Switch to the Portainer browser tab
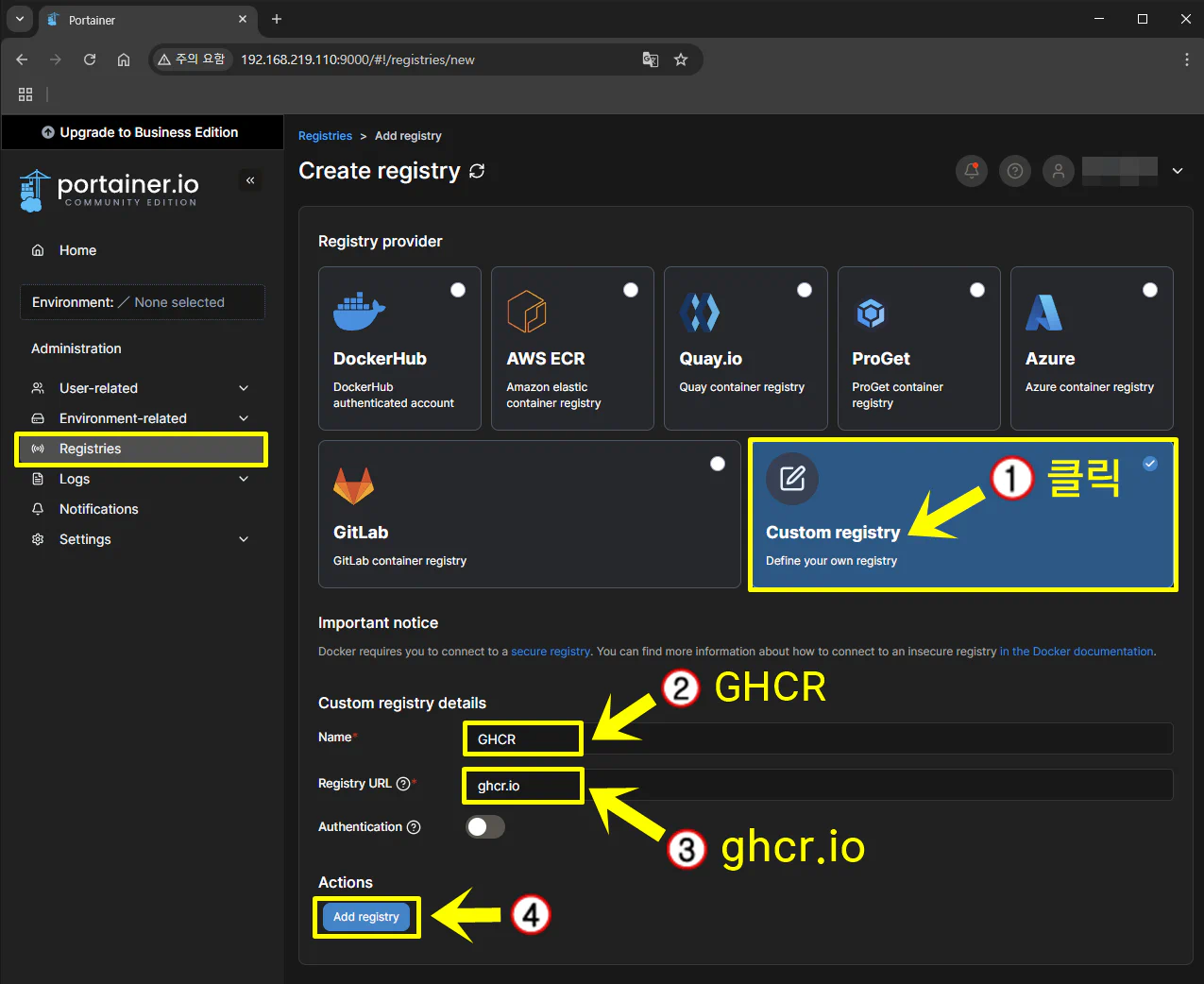The width and height of the screenshot is (1204, 984). coord(146,20)
